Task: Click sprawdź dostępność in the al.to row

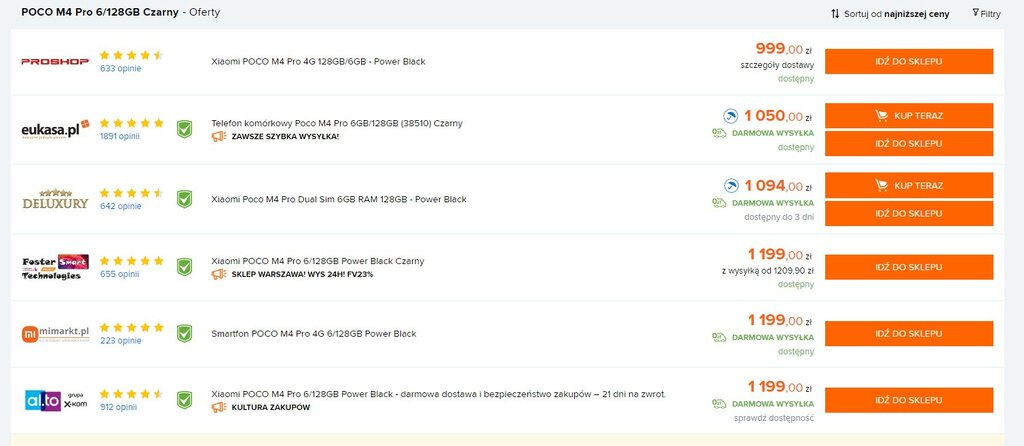Action: point(774,419)
